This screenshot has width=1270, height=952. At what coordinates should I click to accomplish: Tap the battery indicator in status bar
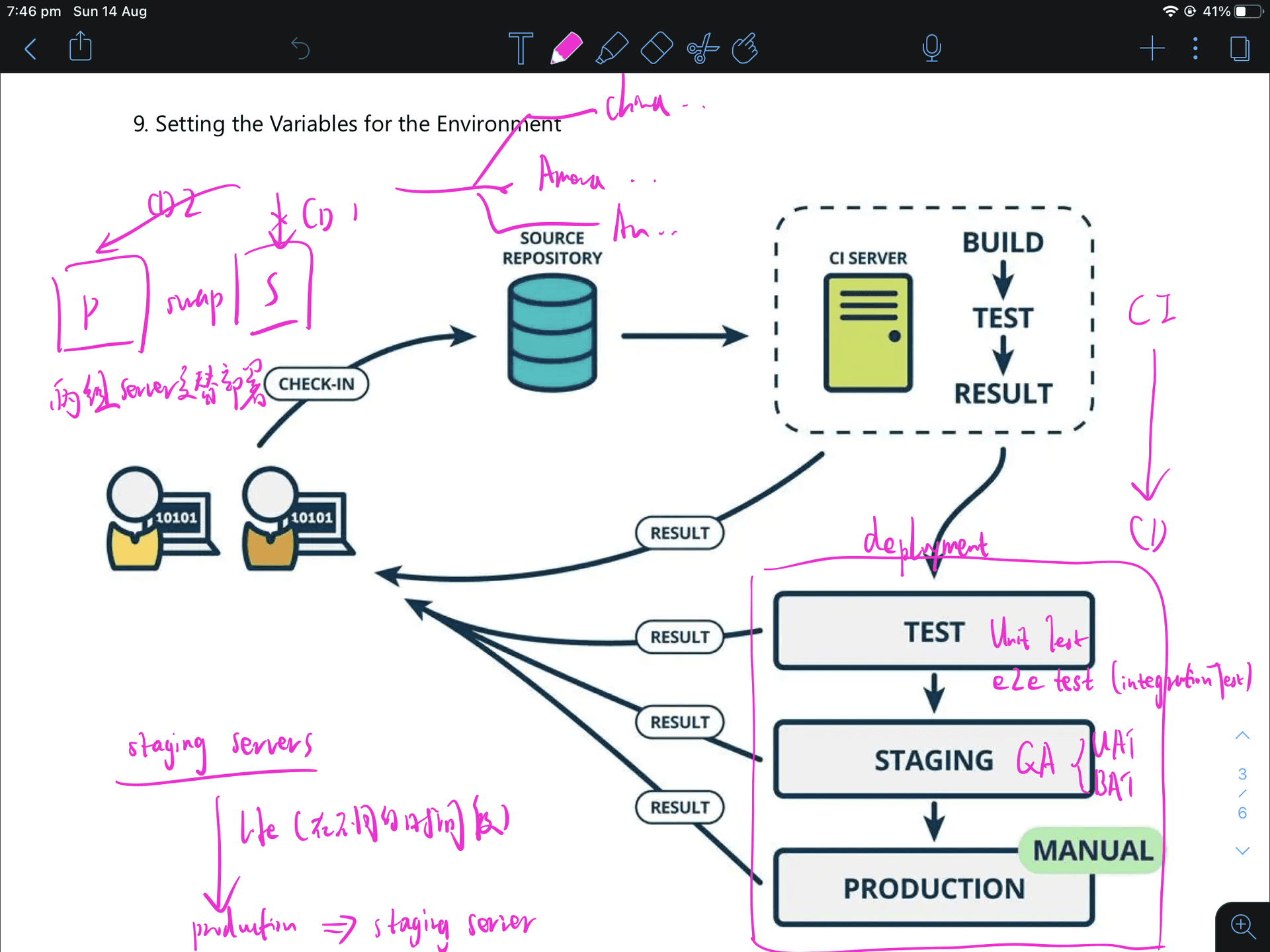(1248, 11)
